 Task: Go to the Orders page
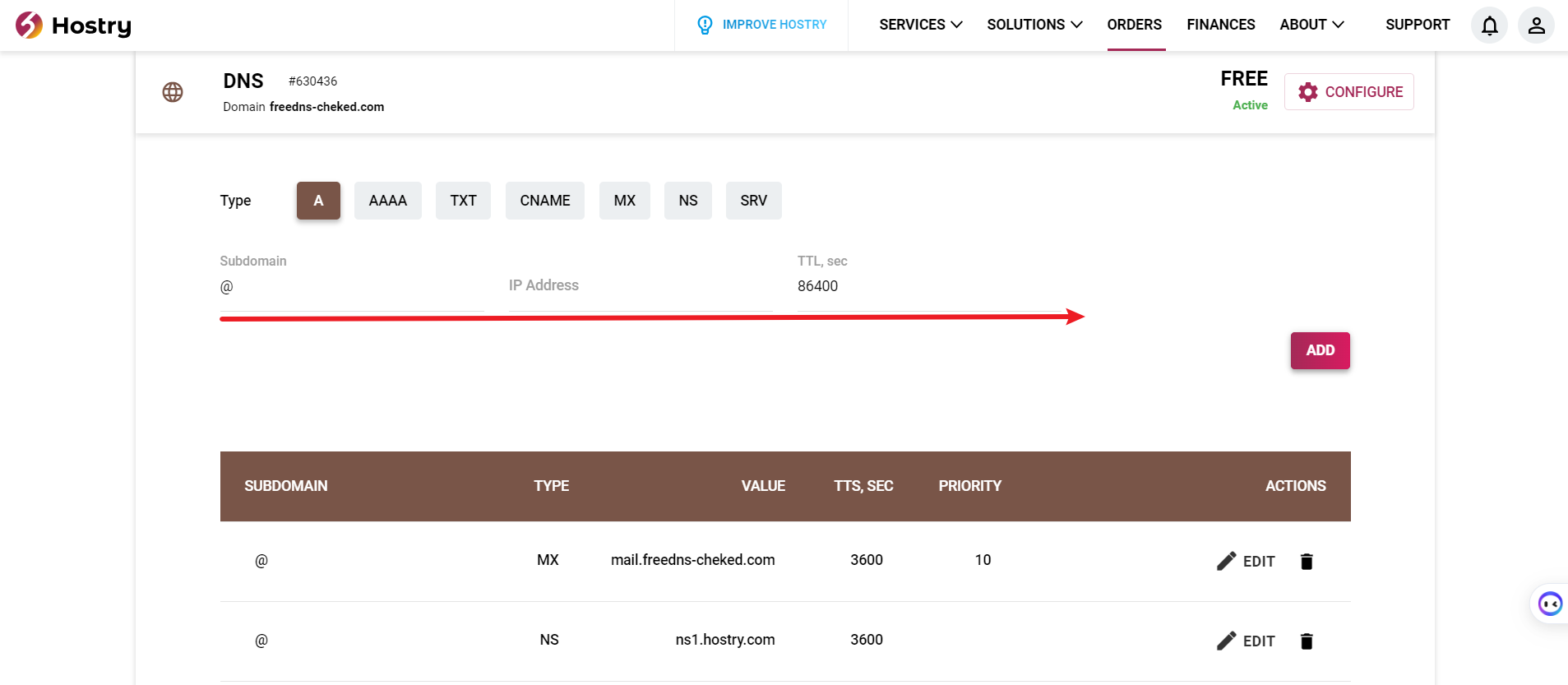point(1134,25)
